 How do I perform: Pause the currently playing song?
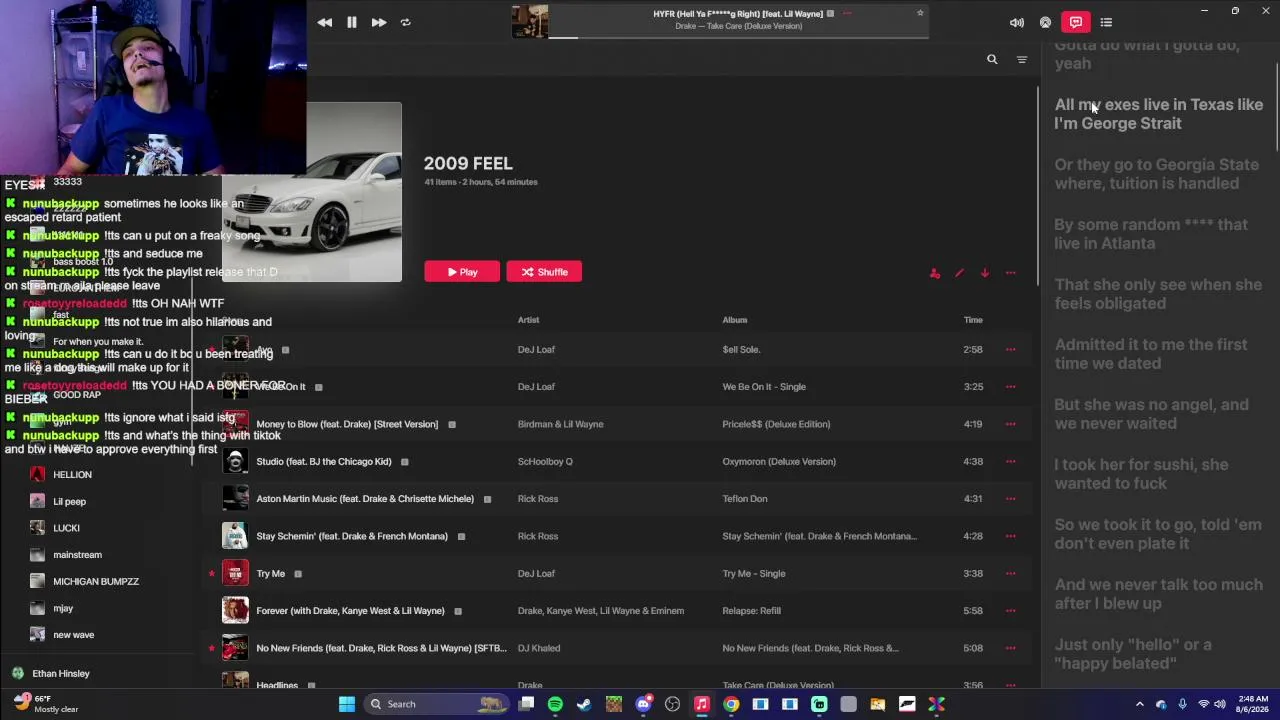pos(352,22)
